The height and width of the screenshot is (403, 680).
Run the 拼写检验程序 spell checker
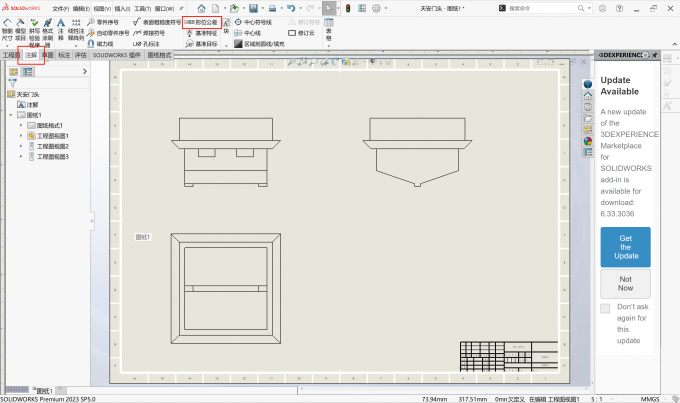(x=34, y=33)
